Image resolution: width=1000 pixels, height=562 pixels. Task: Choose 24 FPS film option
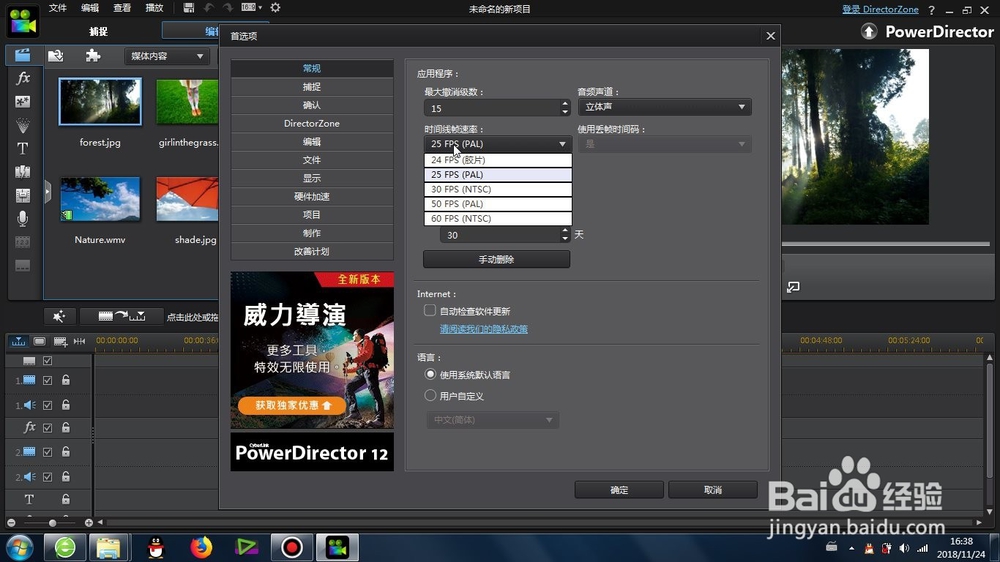(497, 159)
